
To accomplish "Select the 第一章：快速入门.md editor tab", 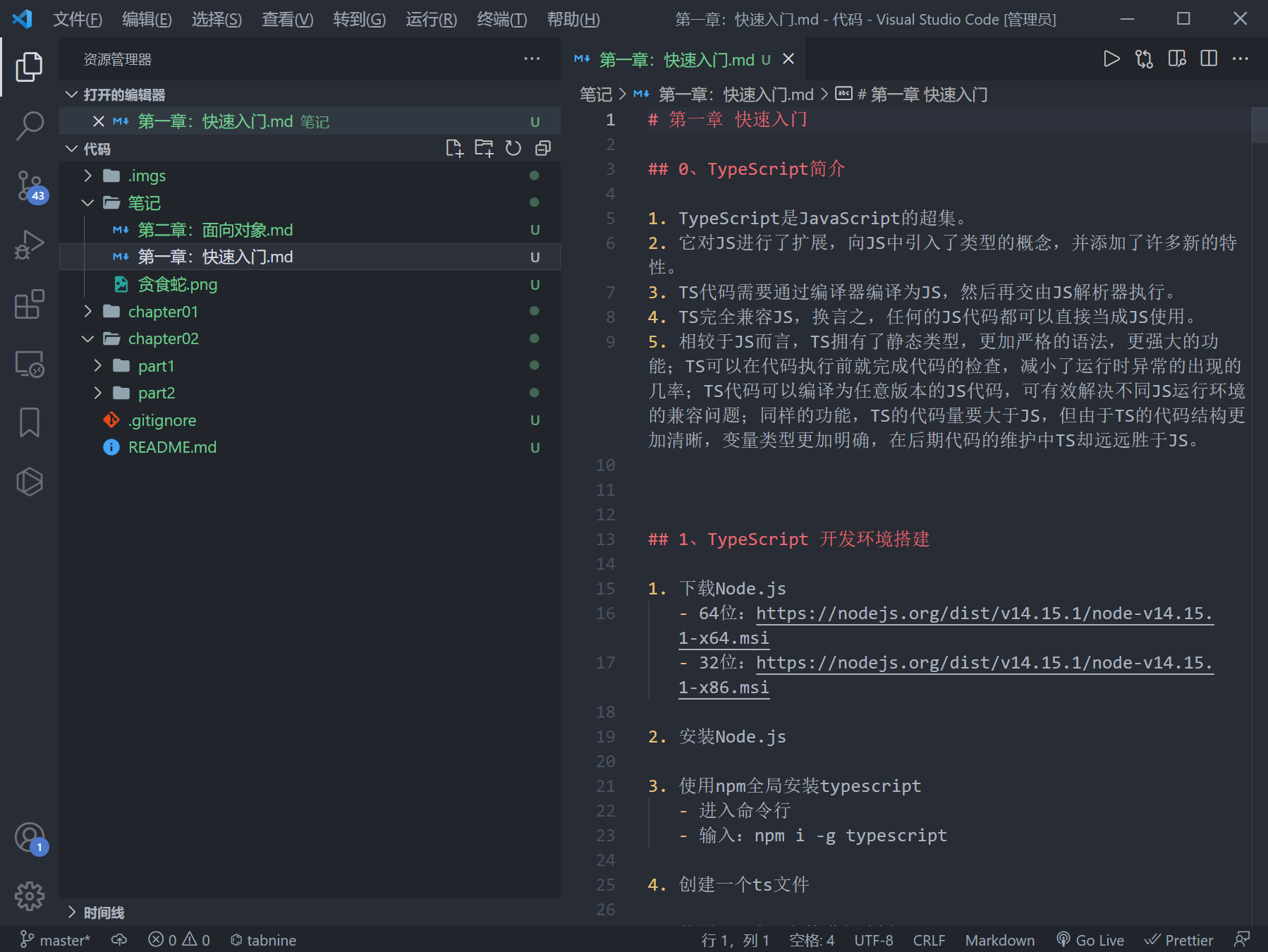I will [683, 59].
